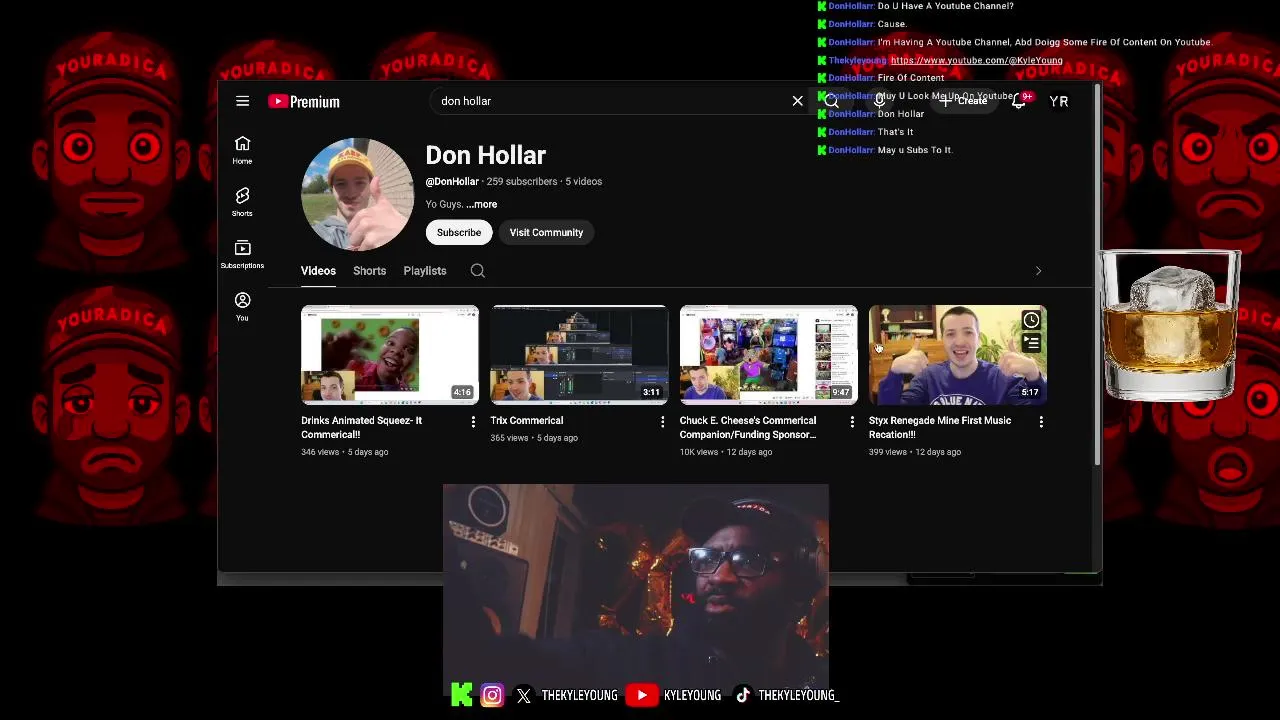Click the X logo in stream footer
Viewport: 1280px width, 720px height.
524,695
